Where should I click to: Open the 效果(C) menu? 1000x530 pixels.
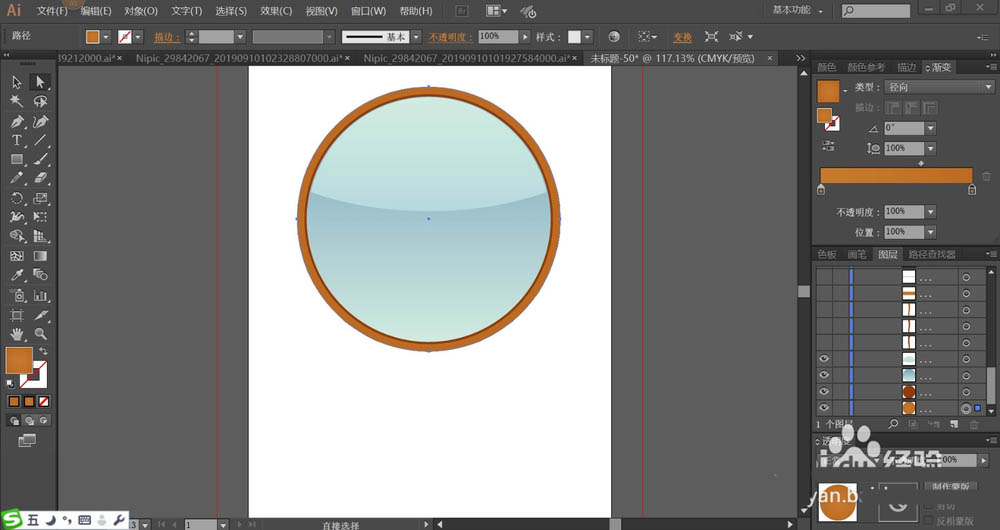pos(276,11)
